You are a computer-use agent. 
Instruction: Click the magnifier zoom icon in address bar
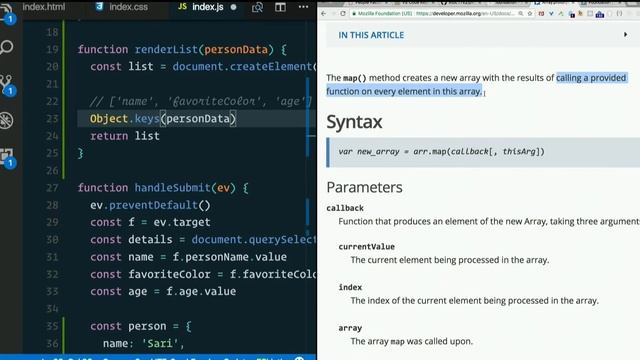(x=521, y=13)
